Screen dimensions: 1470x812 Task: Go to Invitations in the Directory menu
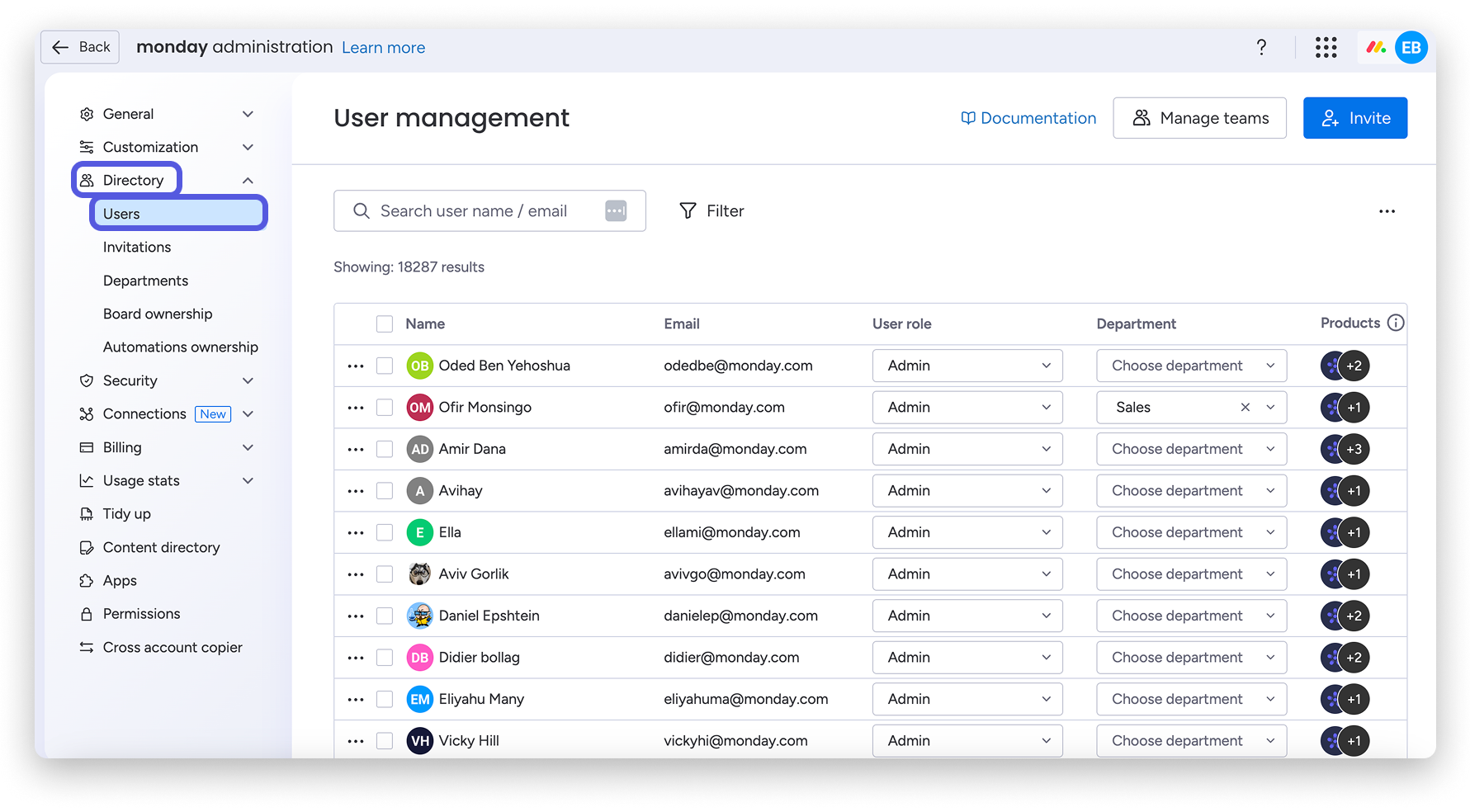pyautogui.click(x=137, y=248)
